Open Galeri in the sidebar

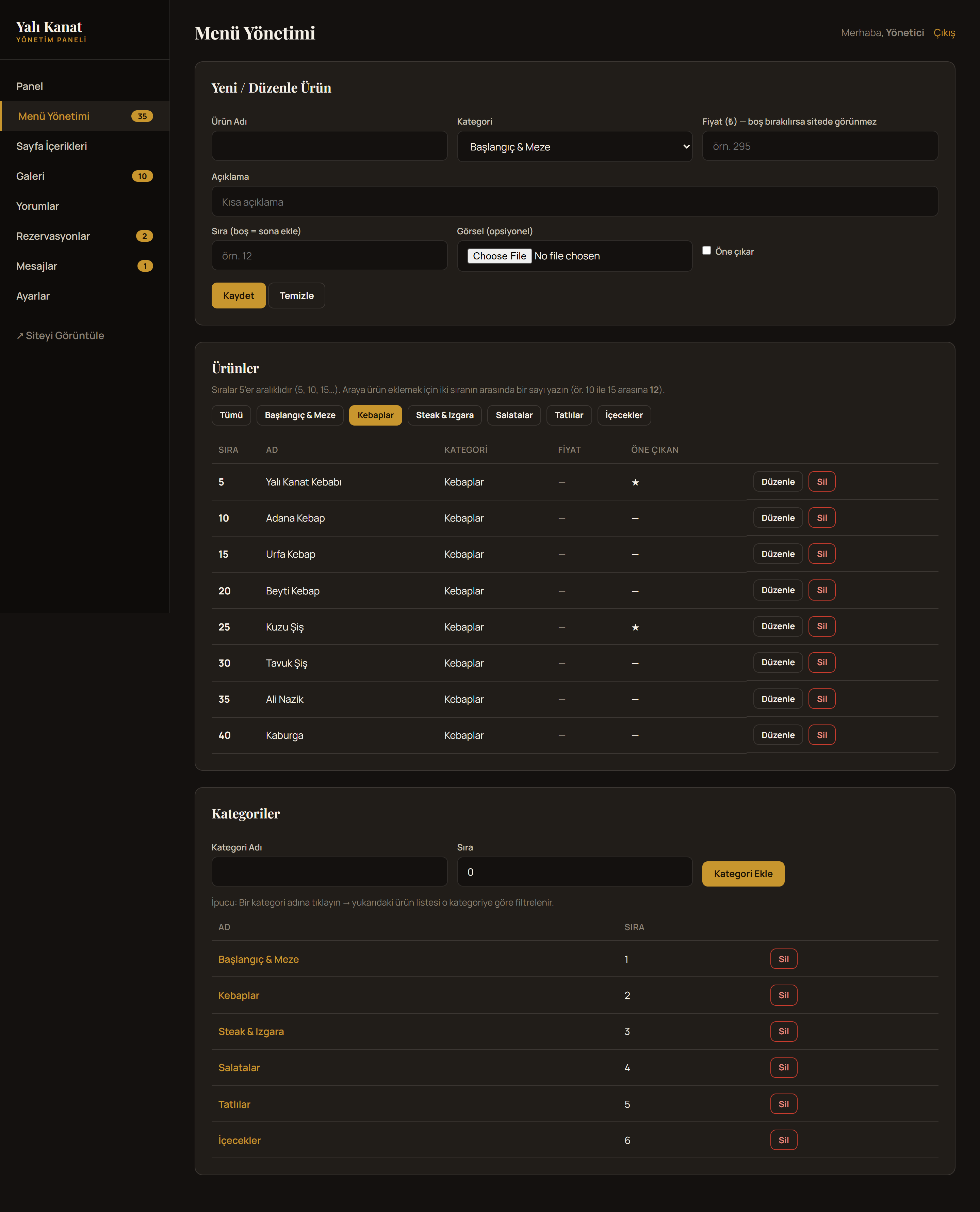coord(85,176)
